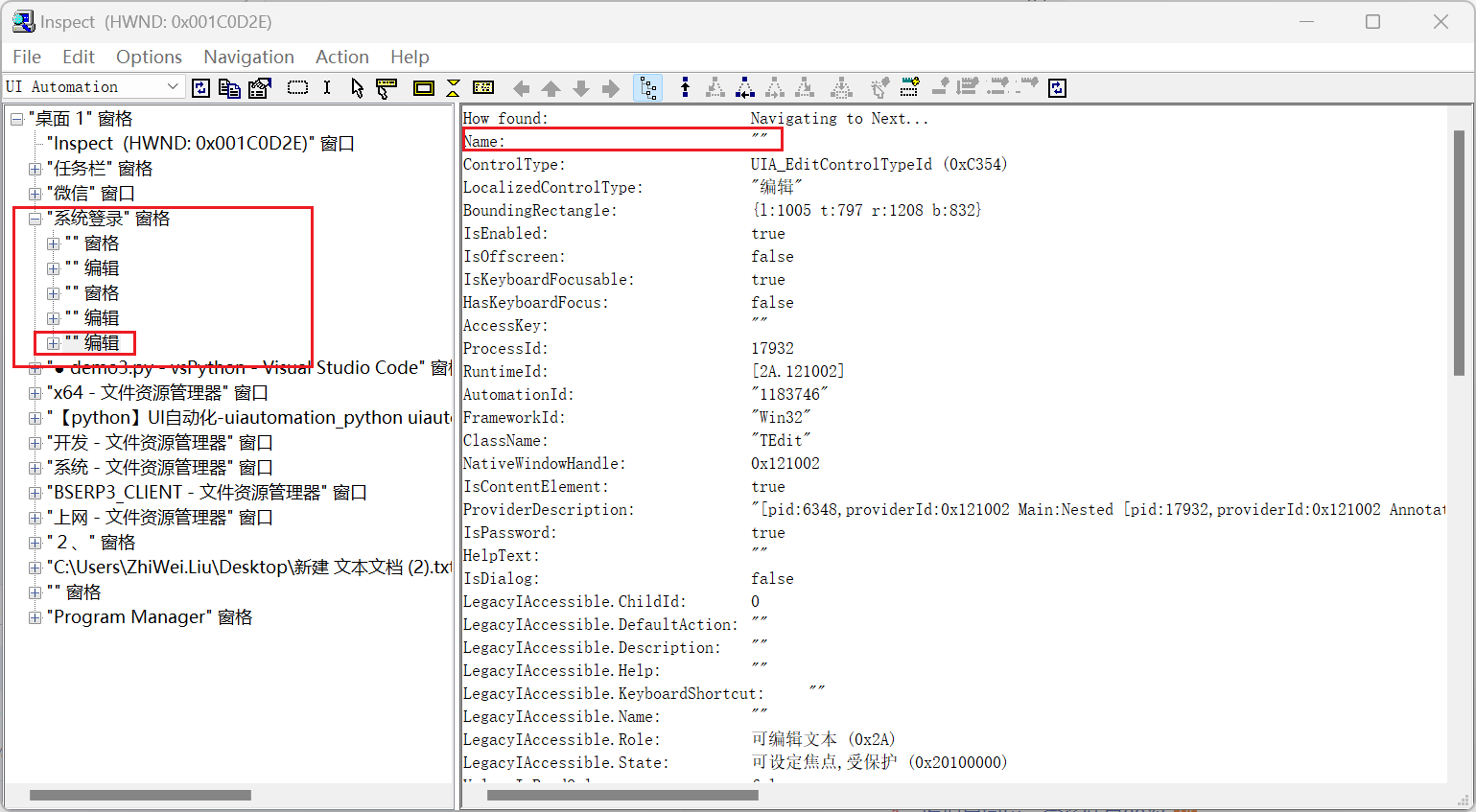Click the yellow framed rectangle toolbar icon
Viewport: 1476px width, 812px height.
(x=423, y=88)
